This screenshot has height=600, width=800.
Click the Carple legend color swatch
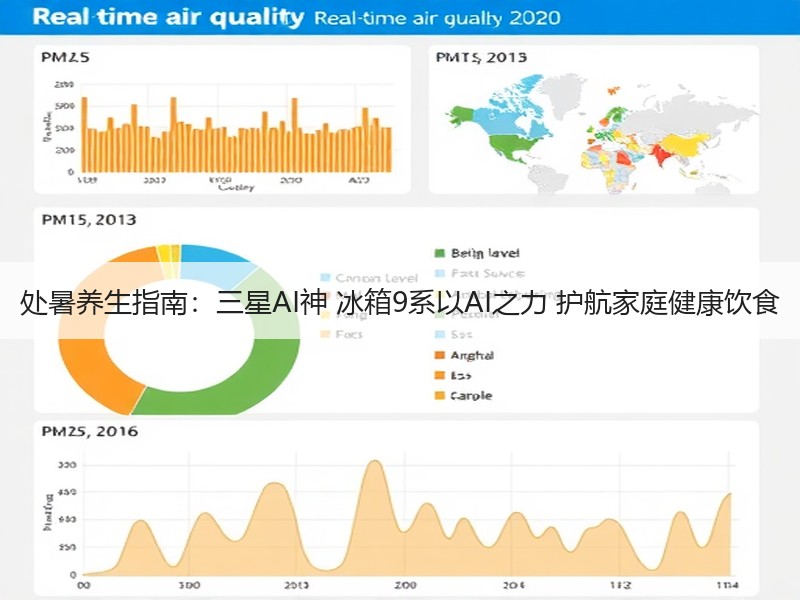point(439,395)
